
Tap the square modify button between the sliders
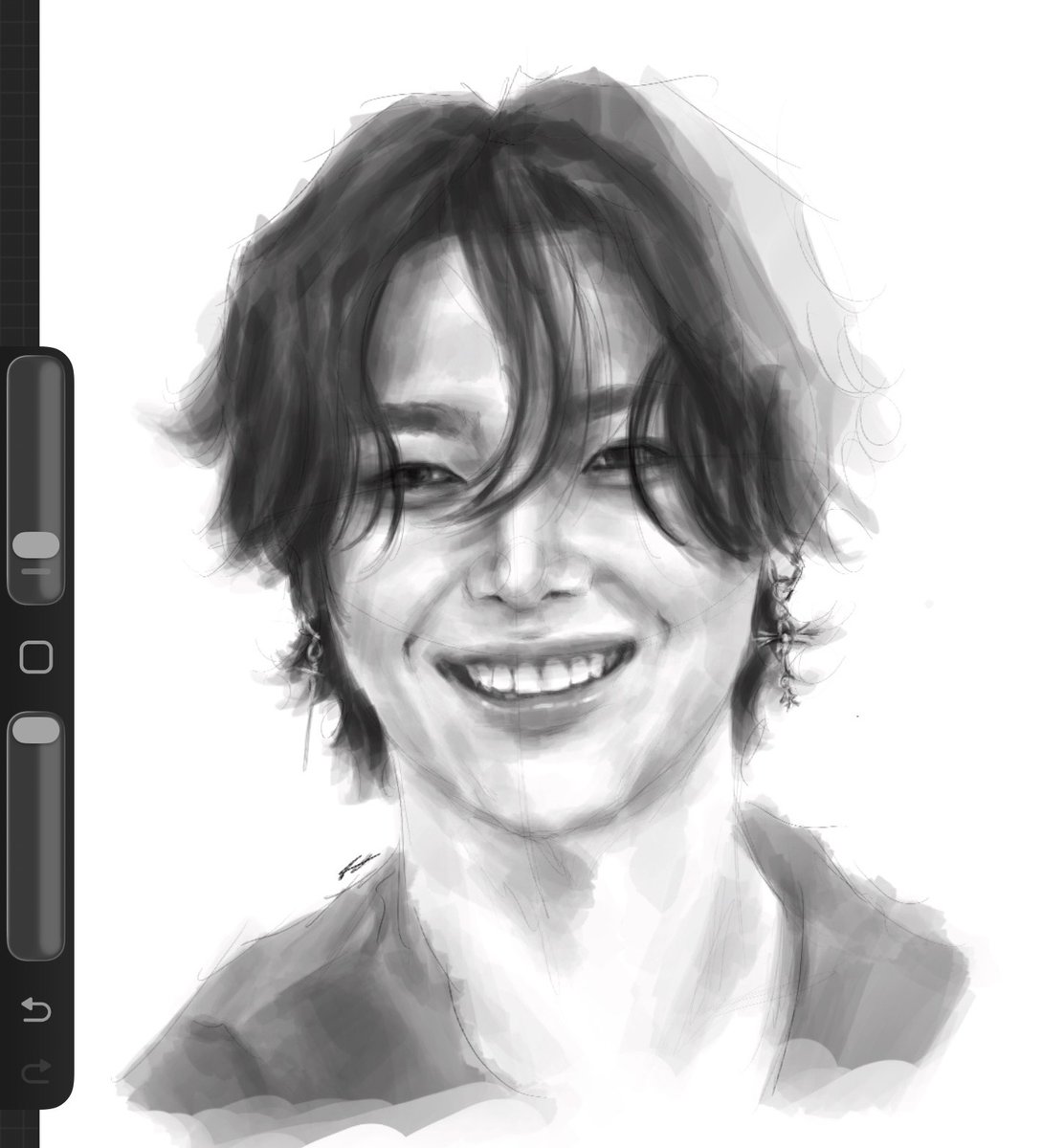pyautogui.click(x=35, y=657)
